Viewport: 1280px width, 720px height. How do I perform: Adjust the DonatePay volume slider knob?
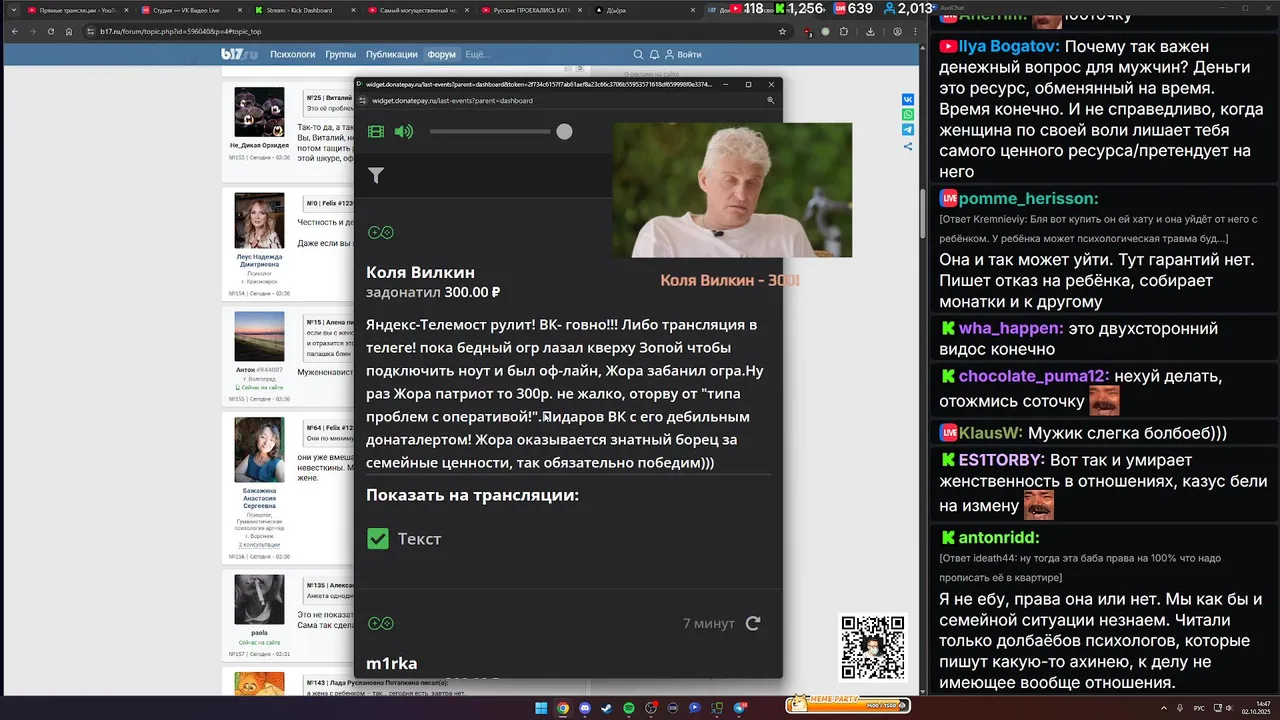pyautogui.click(x=565, y=131)
